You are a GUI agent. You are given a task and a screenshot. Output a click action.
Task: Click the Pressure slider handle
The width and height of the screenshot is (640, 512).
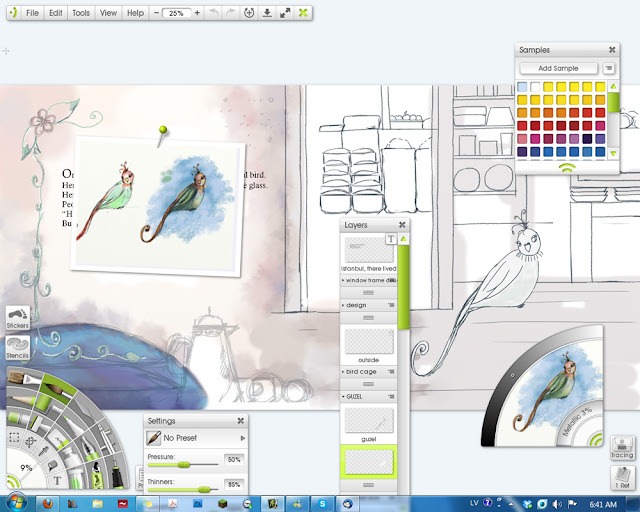(x=184, y=465)
